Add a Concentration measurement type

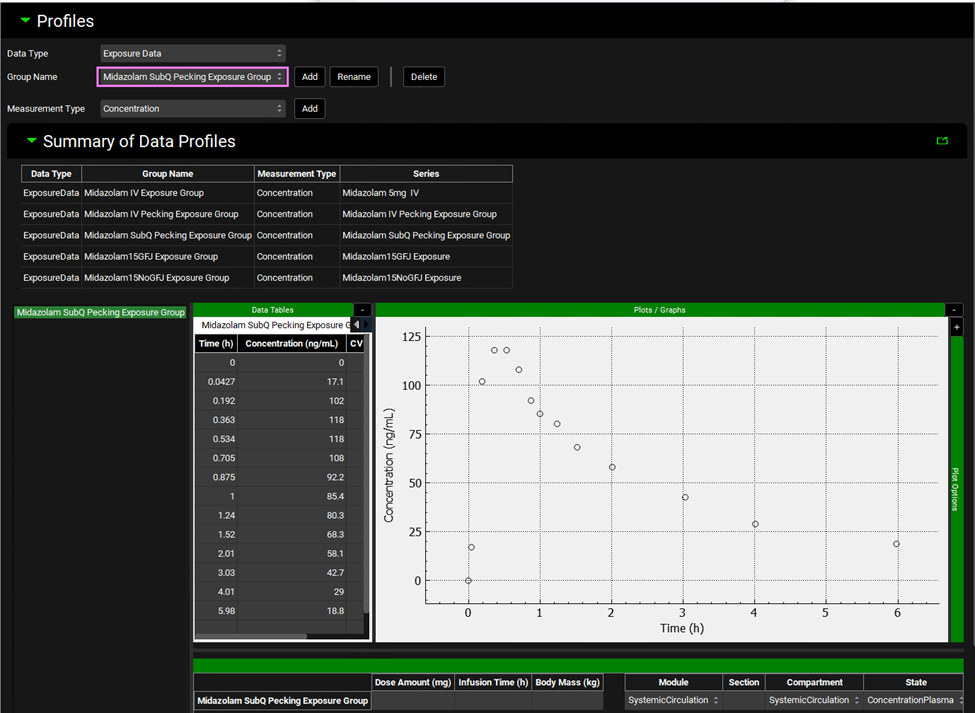[310, 109]
